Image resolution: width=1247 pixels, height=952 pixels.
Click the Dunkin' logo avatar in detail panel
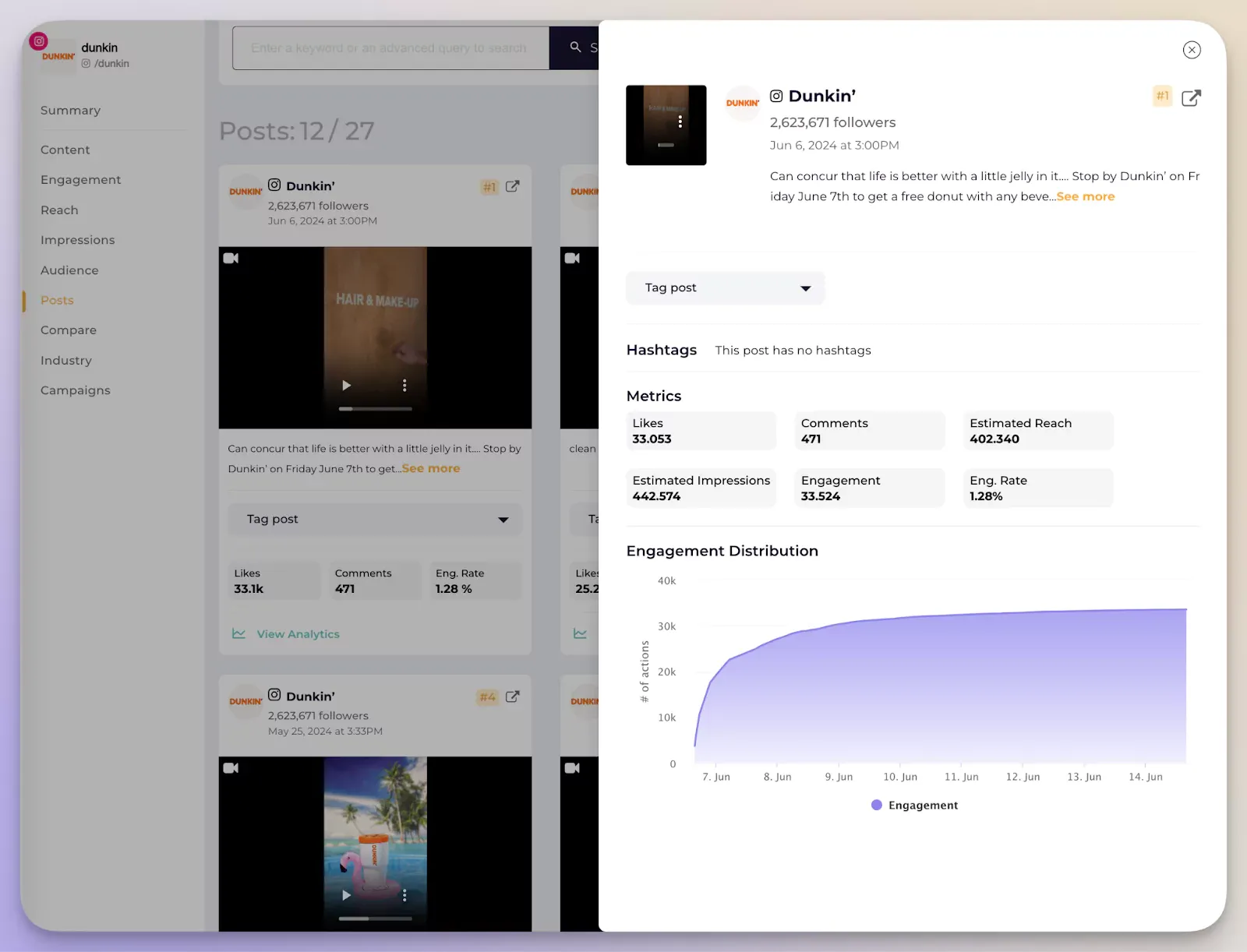point(742,103)
